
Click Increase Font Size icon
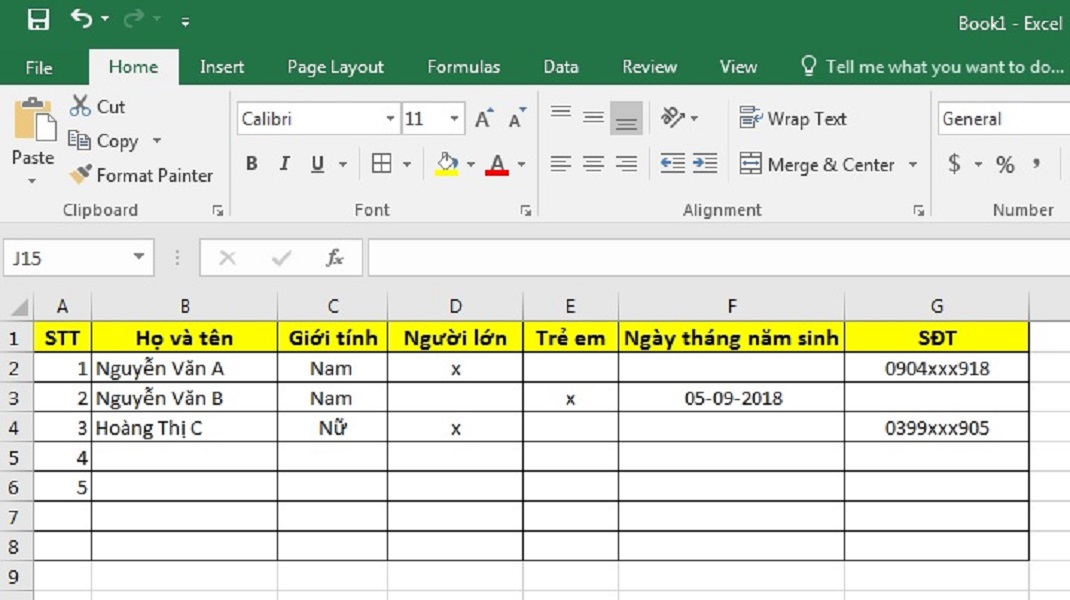(484, 119)
